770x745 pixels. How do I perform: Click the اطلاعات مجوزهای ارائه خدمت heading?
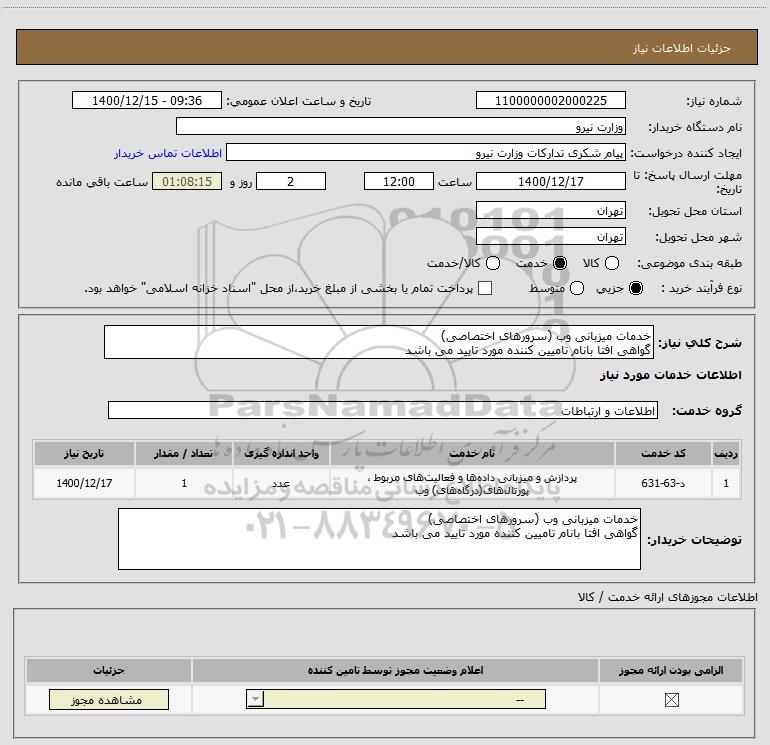(x=668, y=597)
